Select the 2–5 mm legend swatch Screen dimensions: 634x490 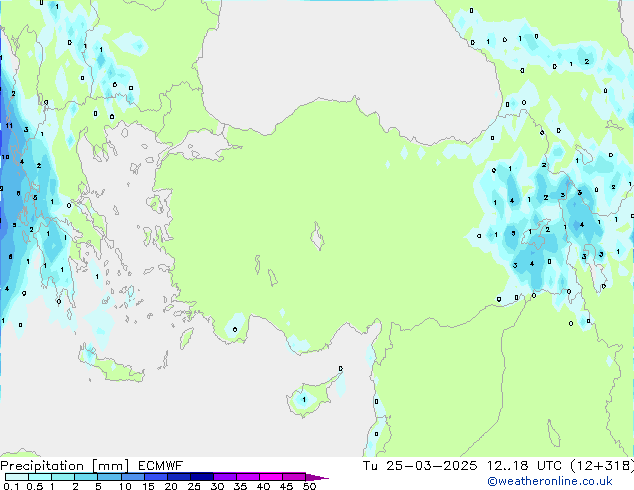coord(86,477)
